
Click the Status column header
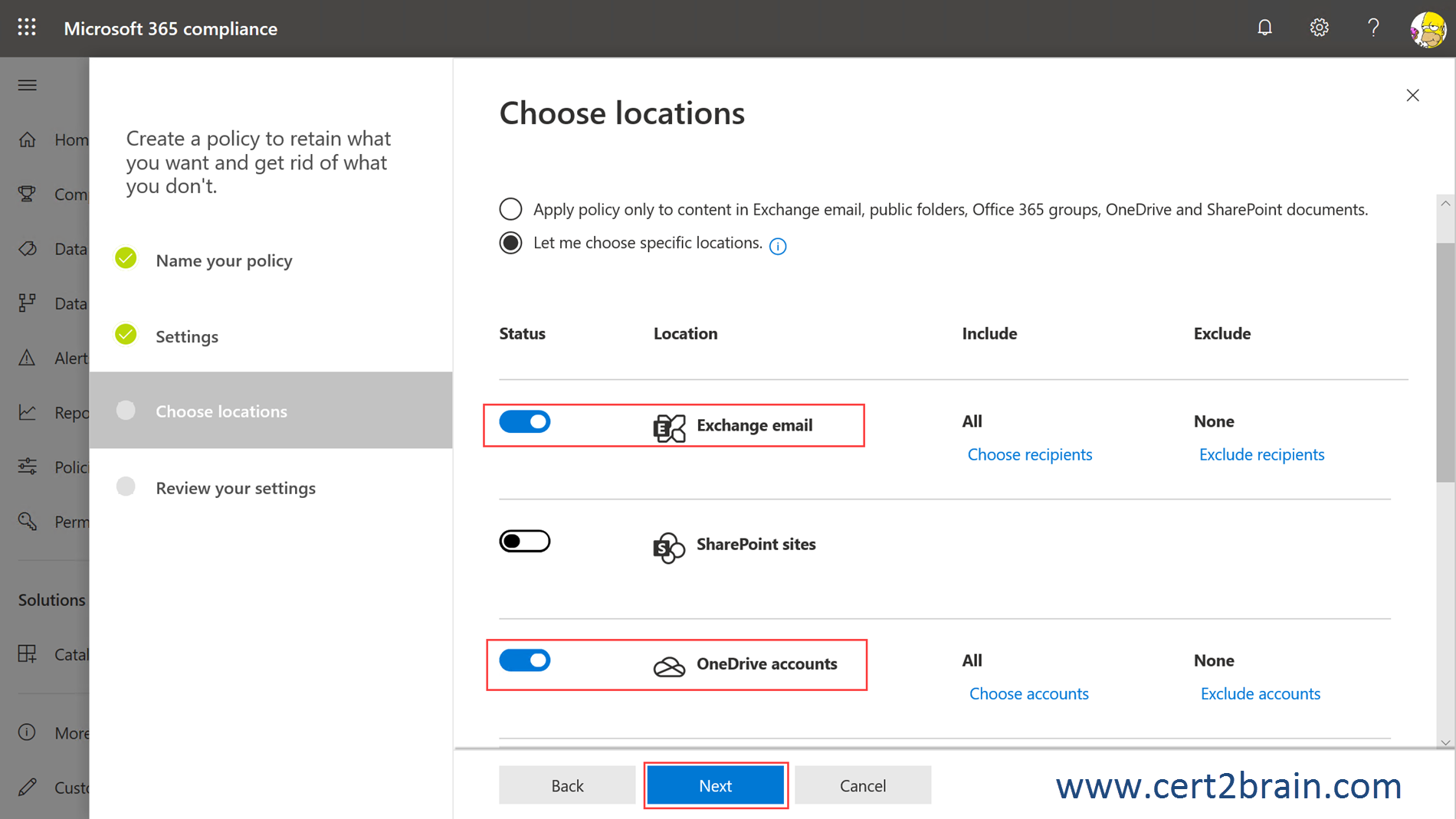[522, 333]
